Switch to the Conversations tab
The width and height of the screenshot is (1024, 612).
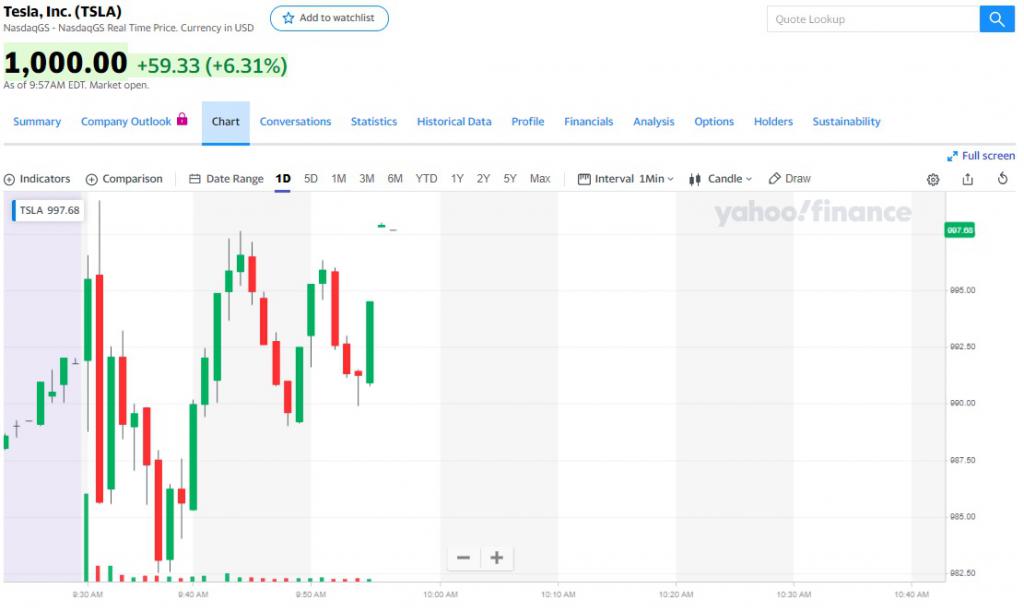(295, 121)
